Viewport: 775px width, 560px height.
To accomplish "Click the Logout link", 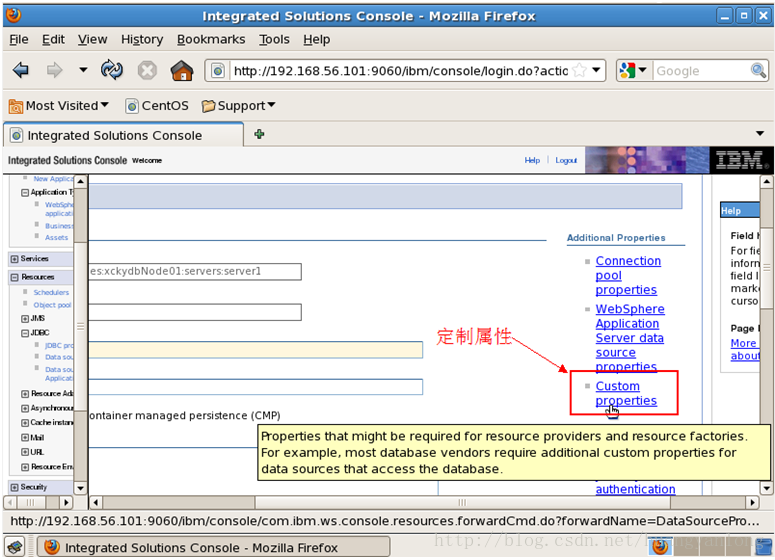I will tap(566, 160).
